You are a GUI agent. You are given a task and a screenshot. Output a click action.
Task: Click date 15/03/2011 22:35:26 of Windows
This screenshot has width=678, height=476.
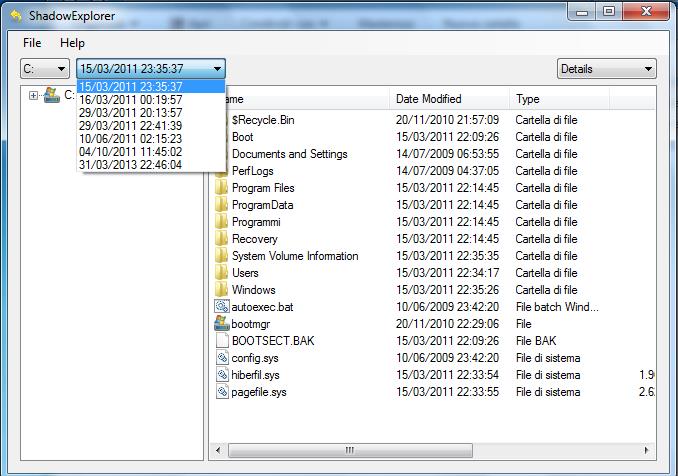tap(448, 290)
